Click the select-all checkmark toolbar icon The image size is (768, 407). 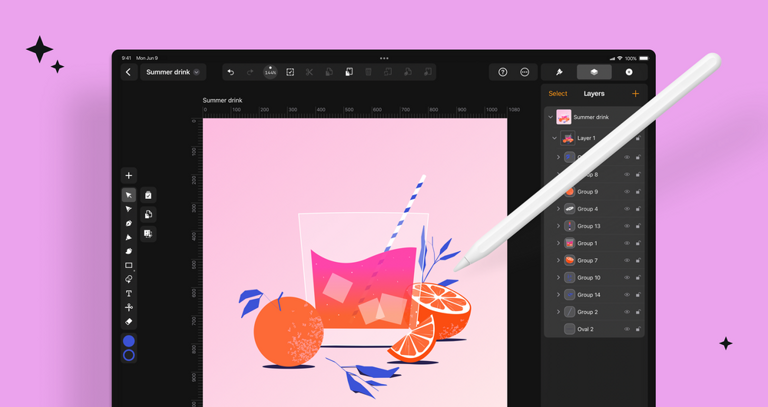(290, 72)
